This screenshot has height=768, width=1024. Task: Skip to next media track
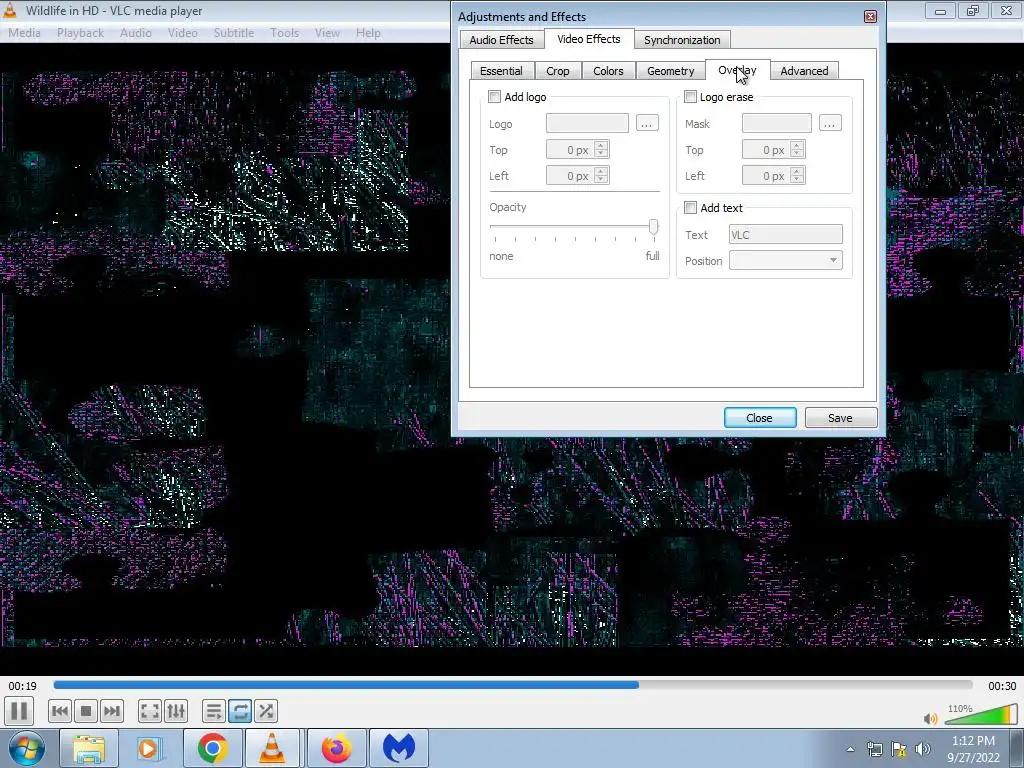pyautogui.click(x=112, y=711)
